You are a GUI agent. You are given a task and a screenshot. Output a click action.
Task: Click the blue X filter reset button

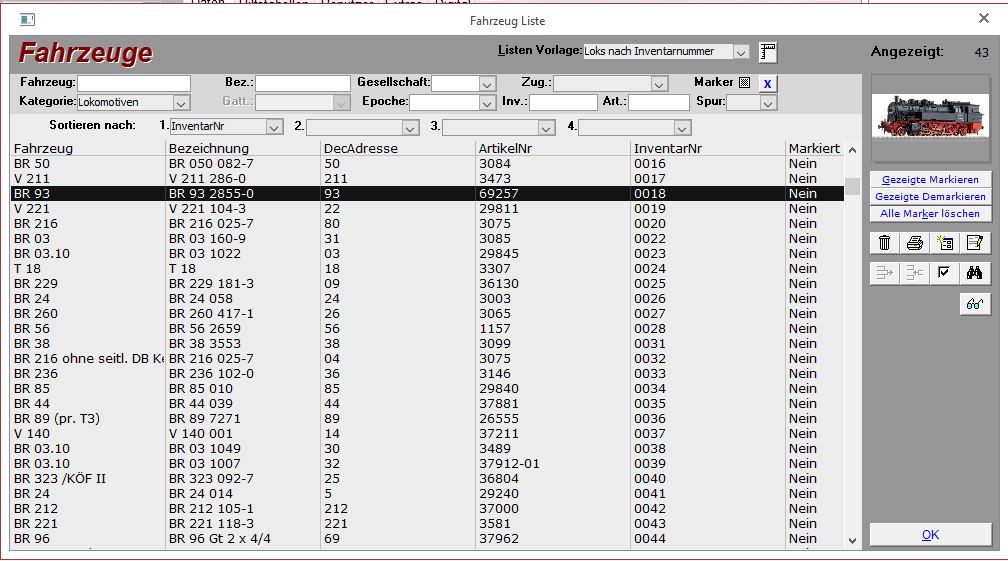(x=767, y=84)
